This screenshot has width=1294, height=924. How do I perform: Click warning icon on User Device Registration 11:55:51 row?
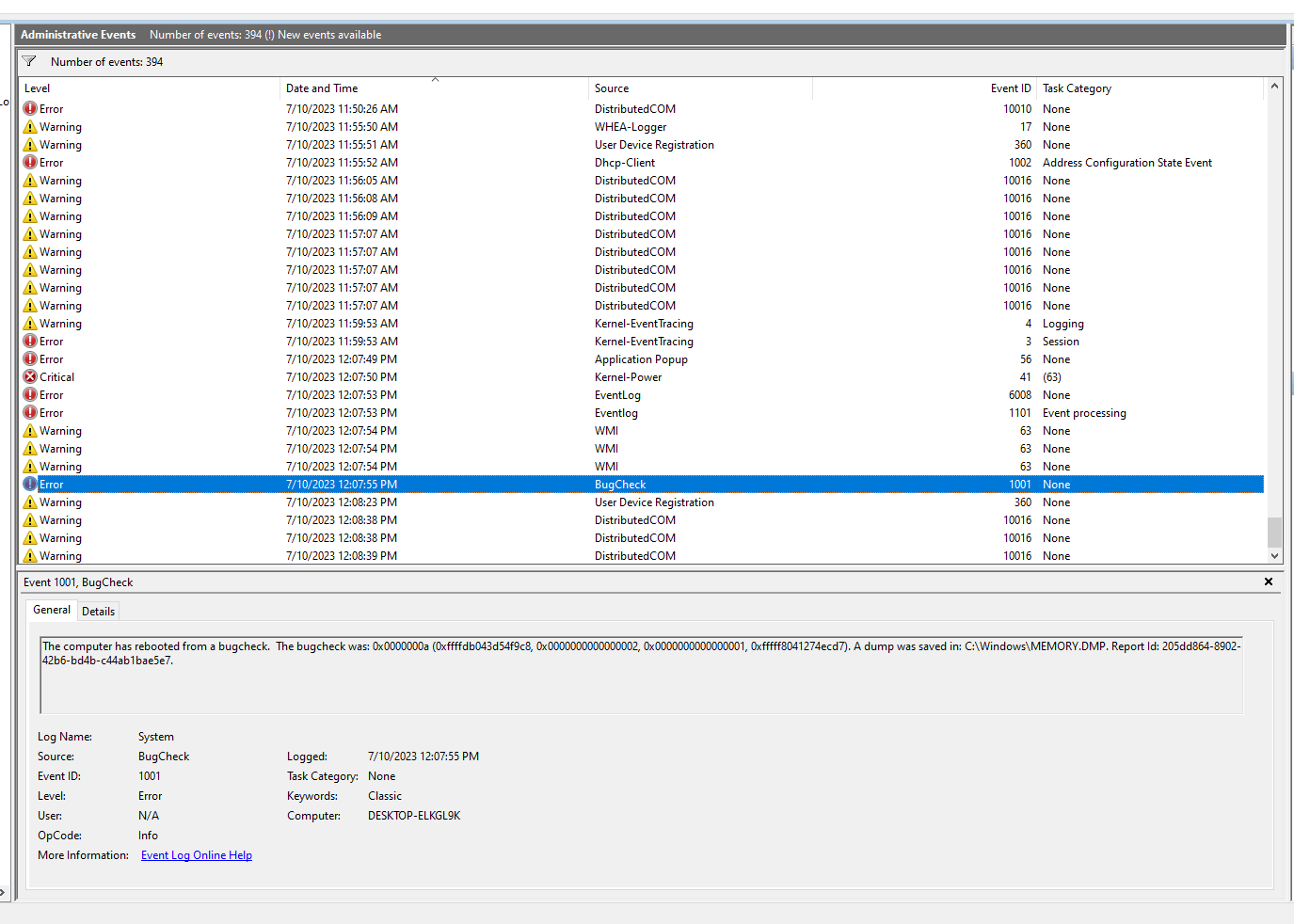[x=30, y=145]
